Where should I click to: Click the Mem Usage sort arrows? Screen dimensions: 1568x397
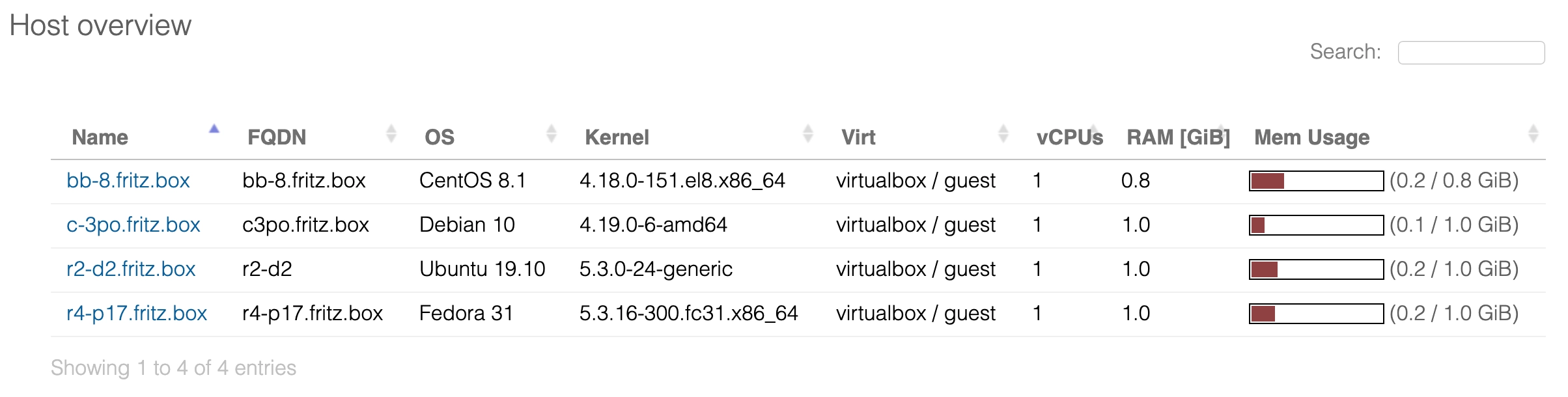pos(1533,133)
